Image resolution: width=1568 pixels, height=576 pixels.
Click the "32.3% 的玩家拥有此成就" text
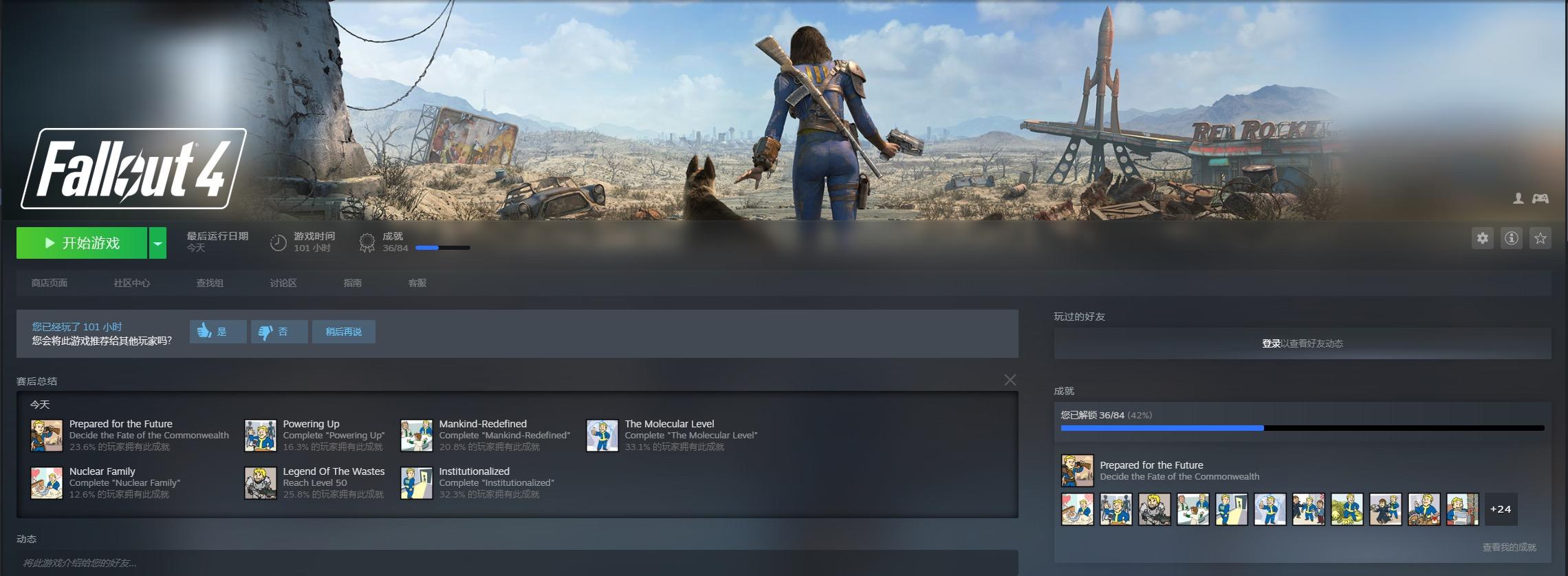click(x=490, y=494)
